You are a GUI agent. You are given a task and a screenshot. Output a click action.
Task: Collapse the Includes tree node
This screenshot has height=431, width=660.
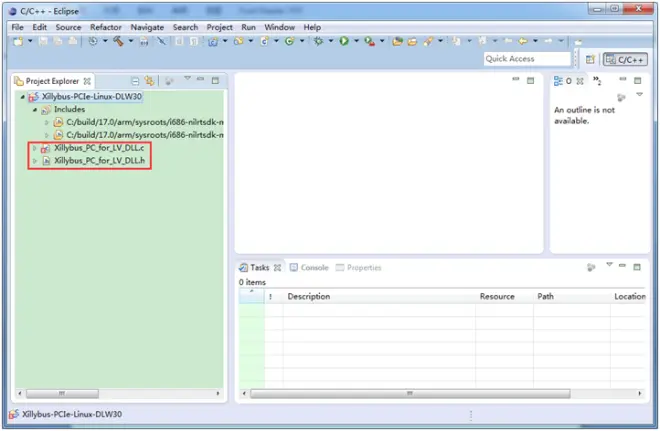[35, 109]
